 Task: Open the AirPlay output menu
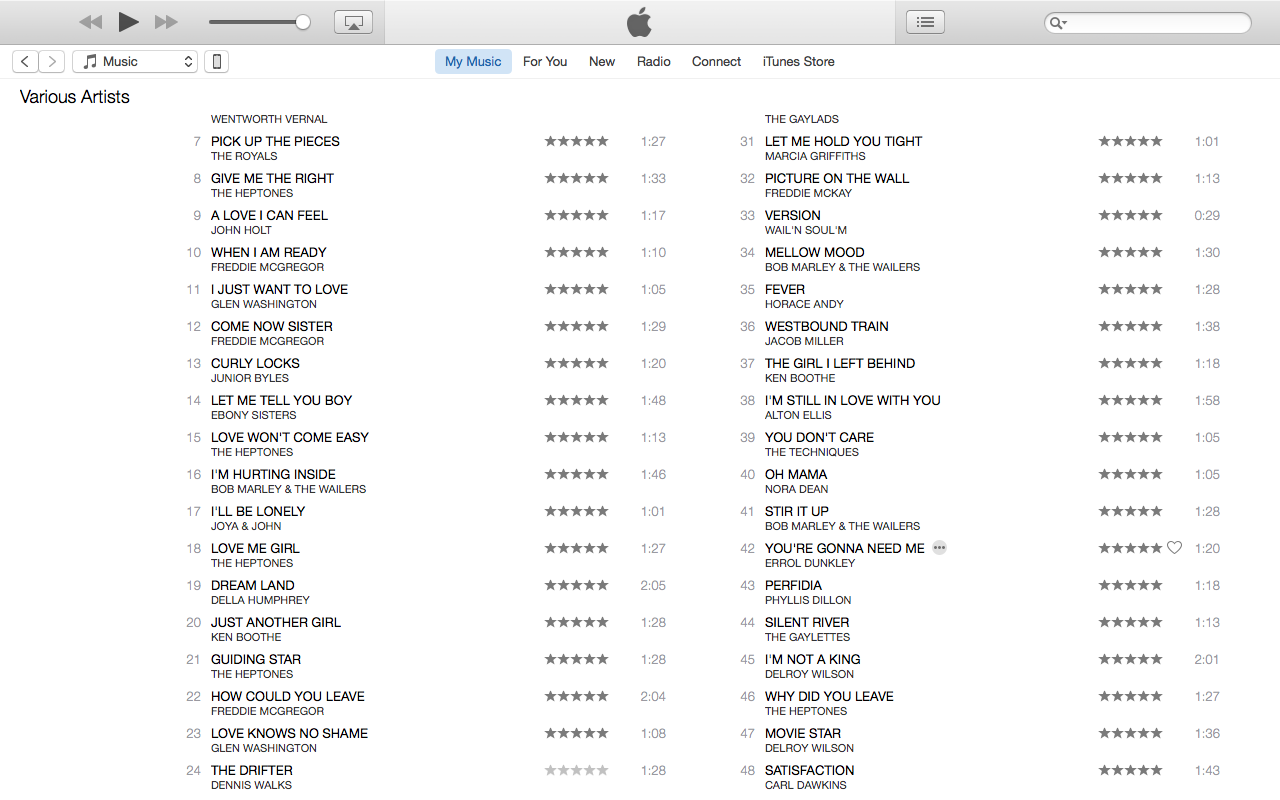coord(353,22)
